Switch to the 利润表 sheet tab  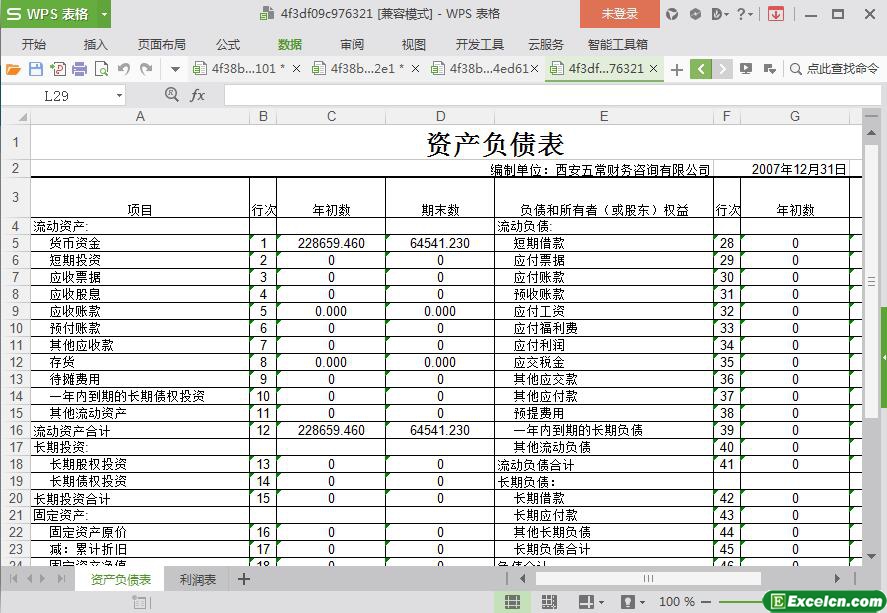(x=197, y=579)
